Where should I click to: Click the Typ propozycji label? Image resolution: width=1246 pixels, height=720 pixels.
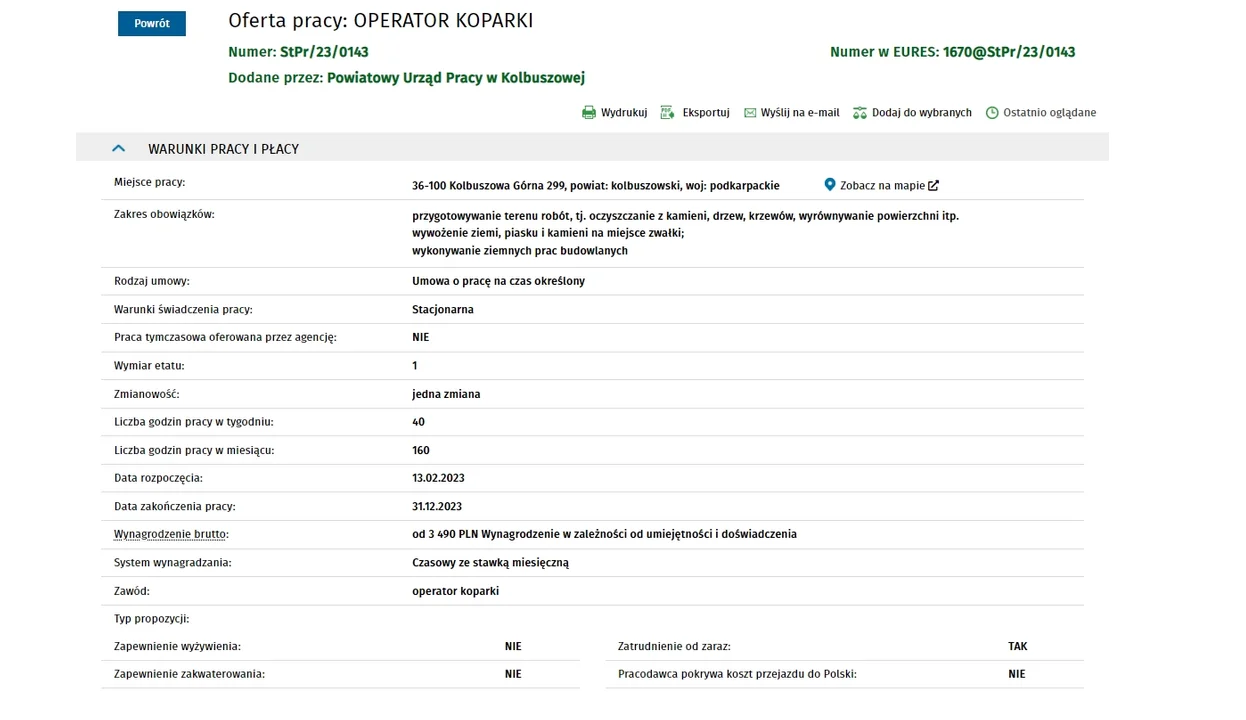tap(151, 619)
